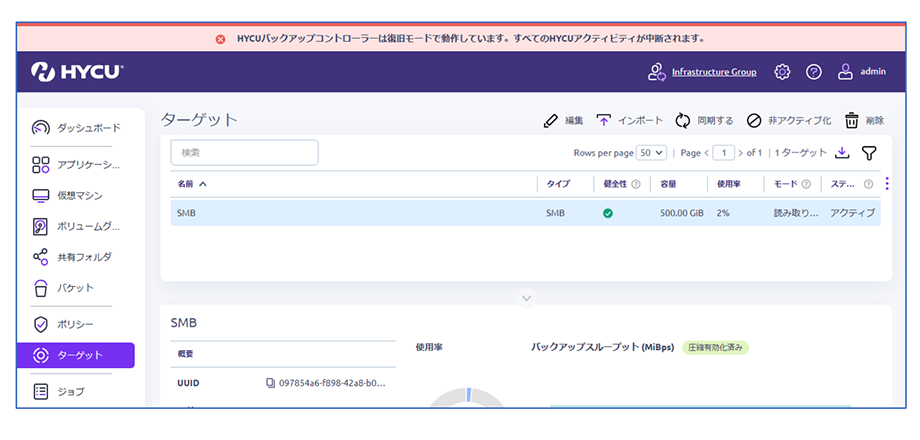Click the admin user icon
Screen dimensions: 920x440
(844, 72)
